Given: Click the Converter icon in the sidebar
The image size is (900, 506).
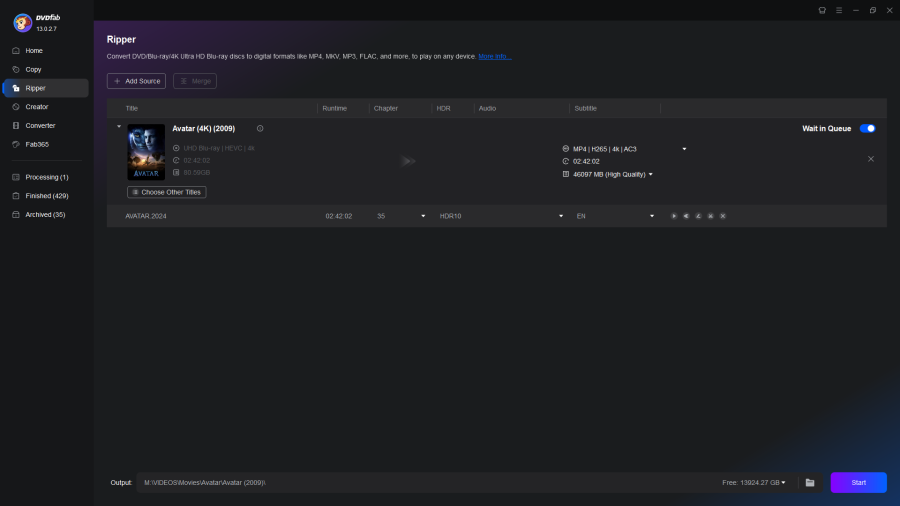Looking at the screenshot, I should [16, 126].
